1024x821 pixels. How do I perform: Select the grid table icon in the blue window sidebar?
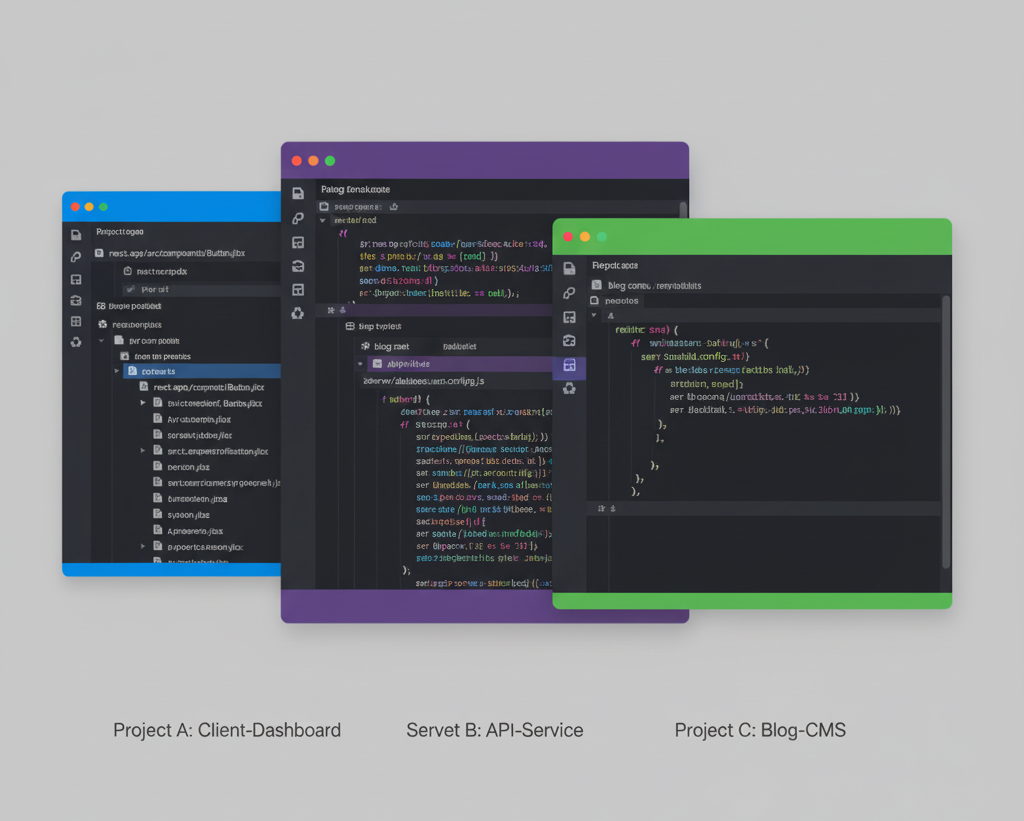76,321
